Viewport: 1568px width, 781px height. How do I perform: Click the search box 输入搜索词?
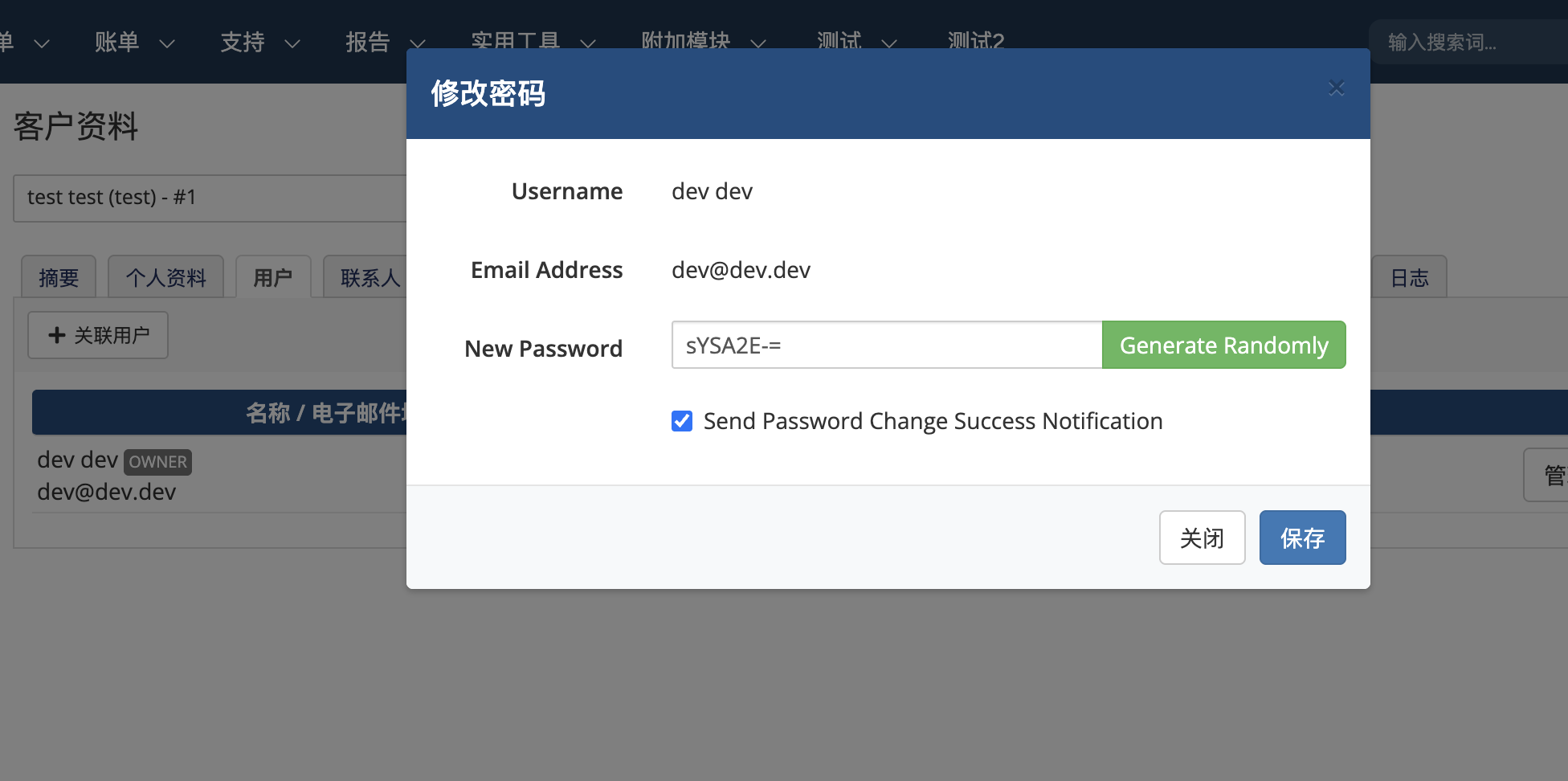tap(1462, 43)
